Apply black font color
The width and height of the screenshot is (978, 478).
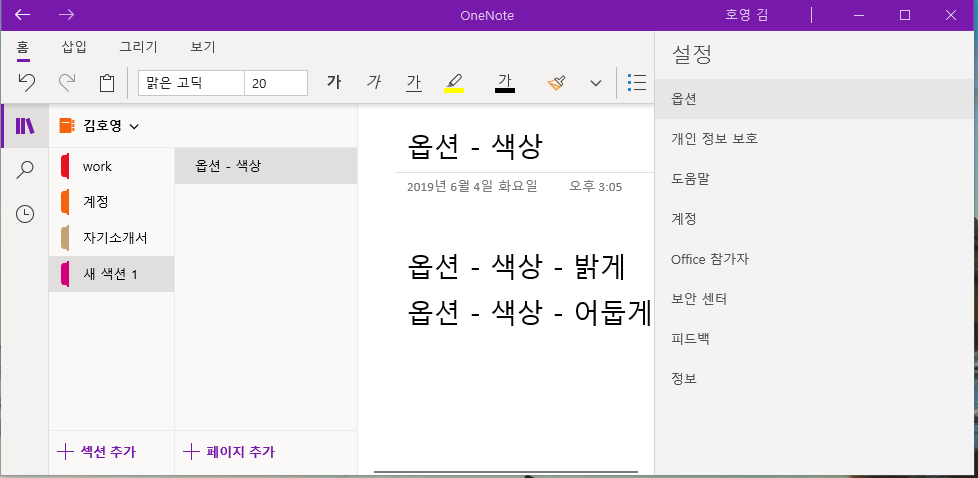(505, 83)
